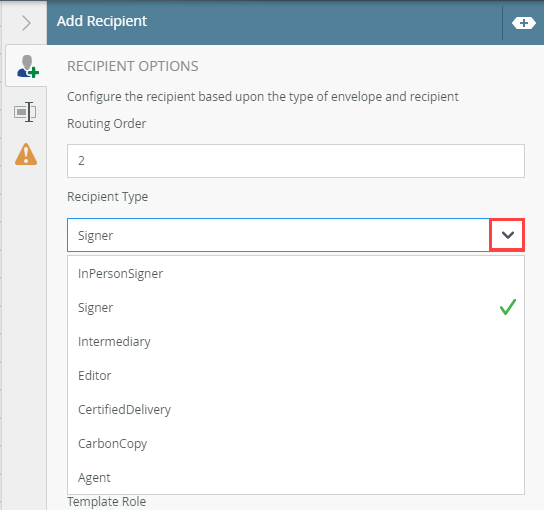This screenshot has height=510, width=544.
Task: Click the RECIPIENT OPTIONS section heading
Action: [133, 66]
